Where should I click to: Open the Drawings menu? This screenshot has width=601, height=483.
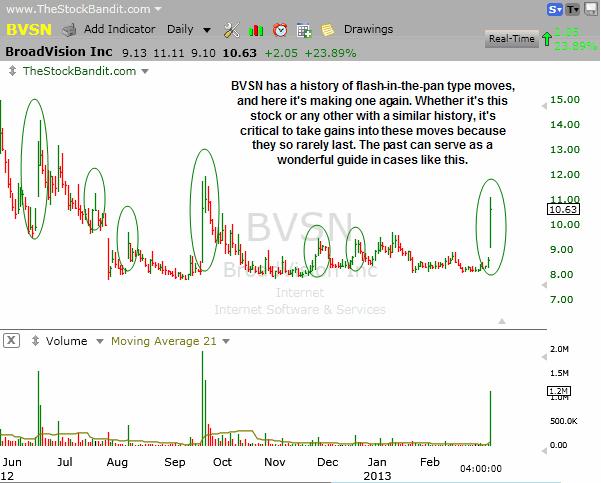click(x=366, y=30)
